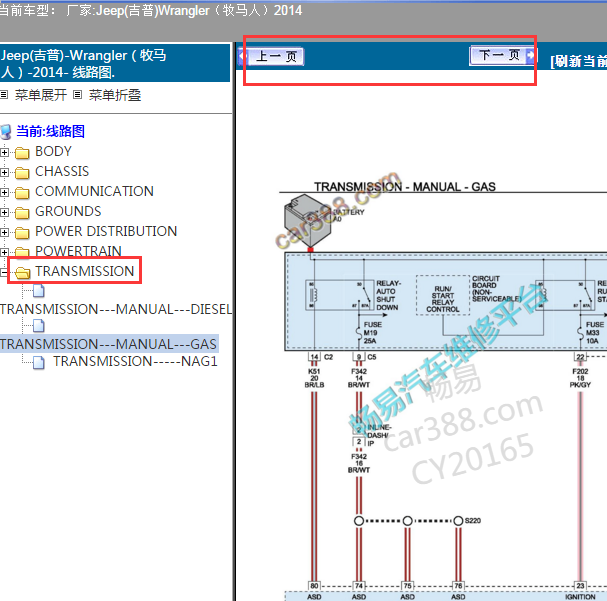Click the S220 splice label
The image size is (607, 601).
[473, 521]
